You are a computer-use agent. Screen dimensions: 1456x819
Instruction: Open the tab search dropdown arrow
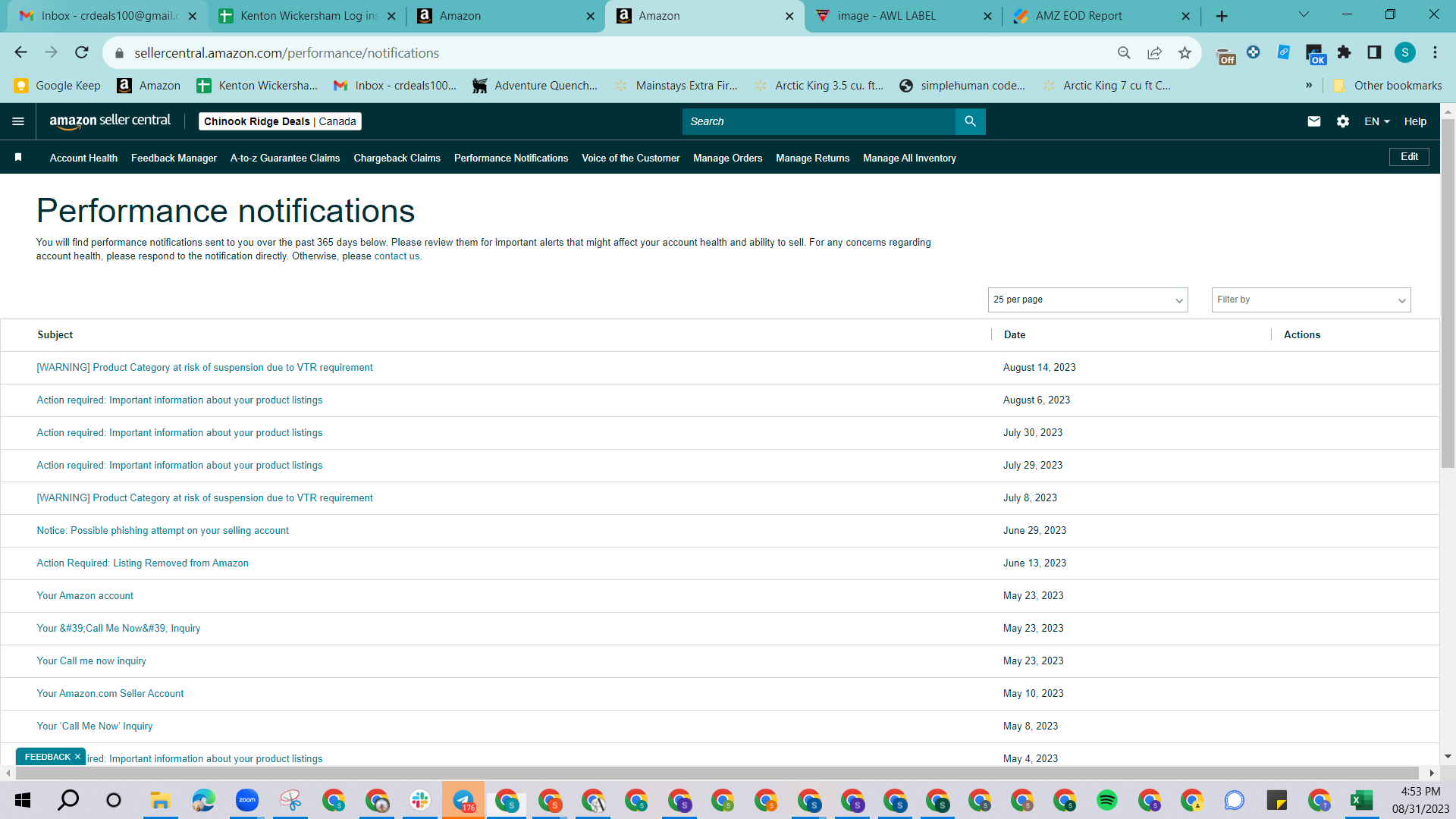1304,15
